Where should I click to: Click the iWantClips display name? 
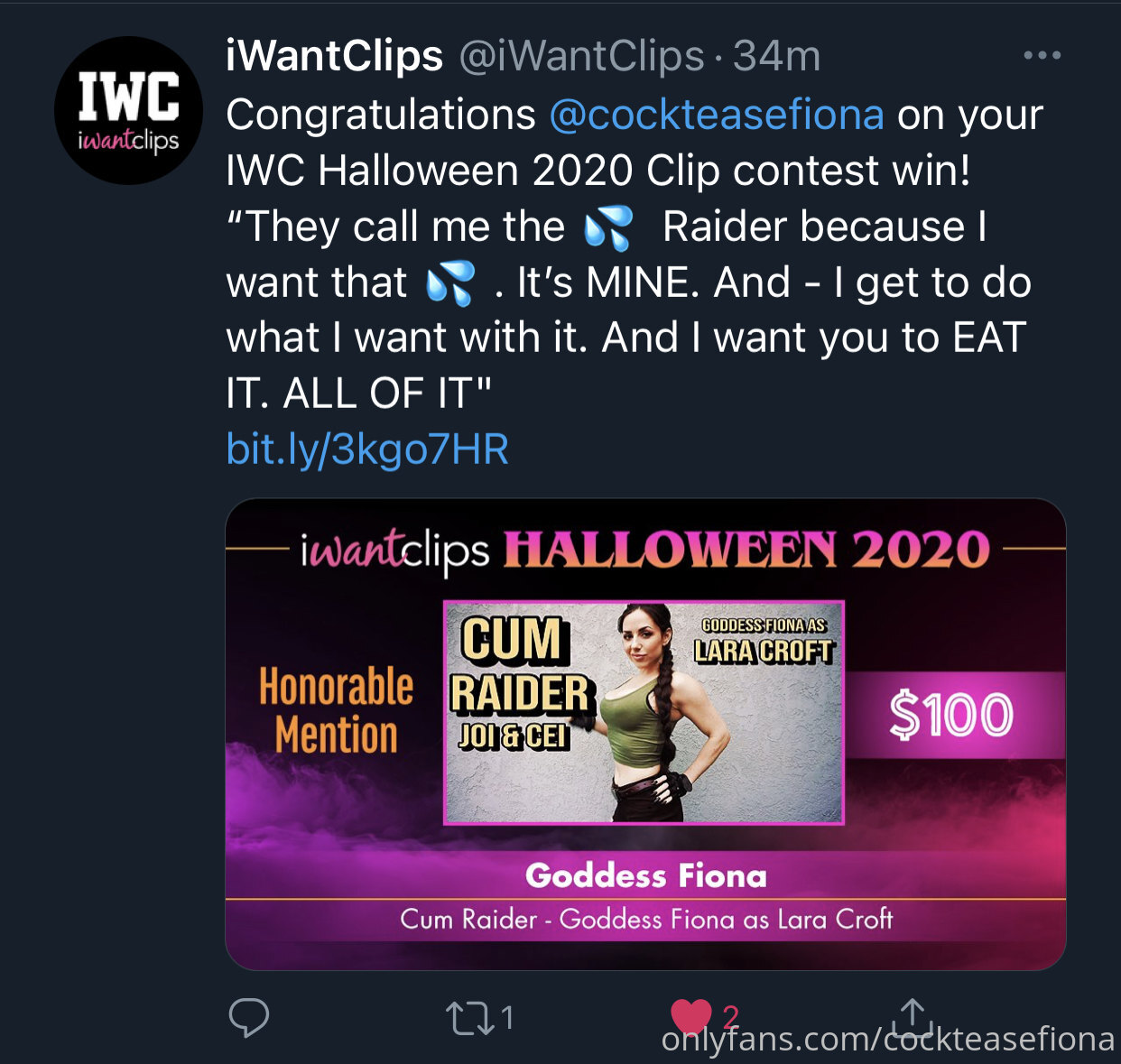click(335, 56)
